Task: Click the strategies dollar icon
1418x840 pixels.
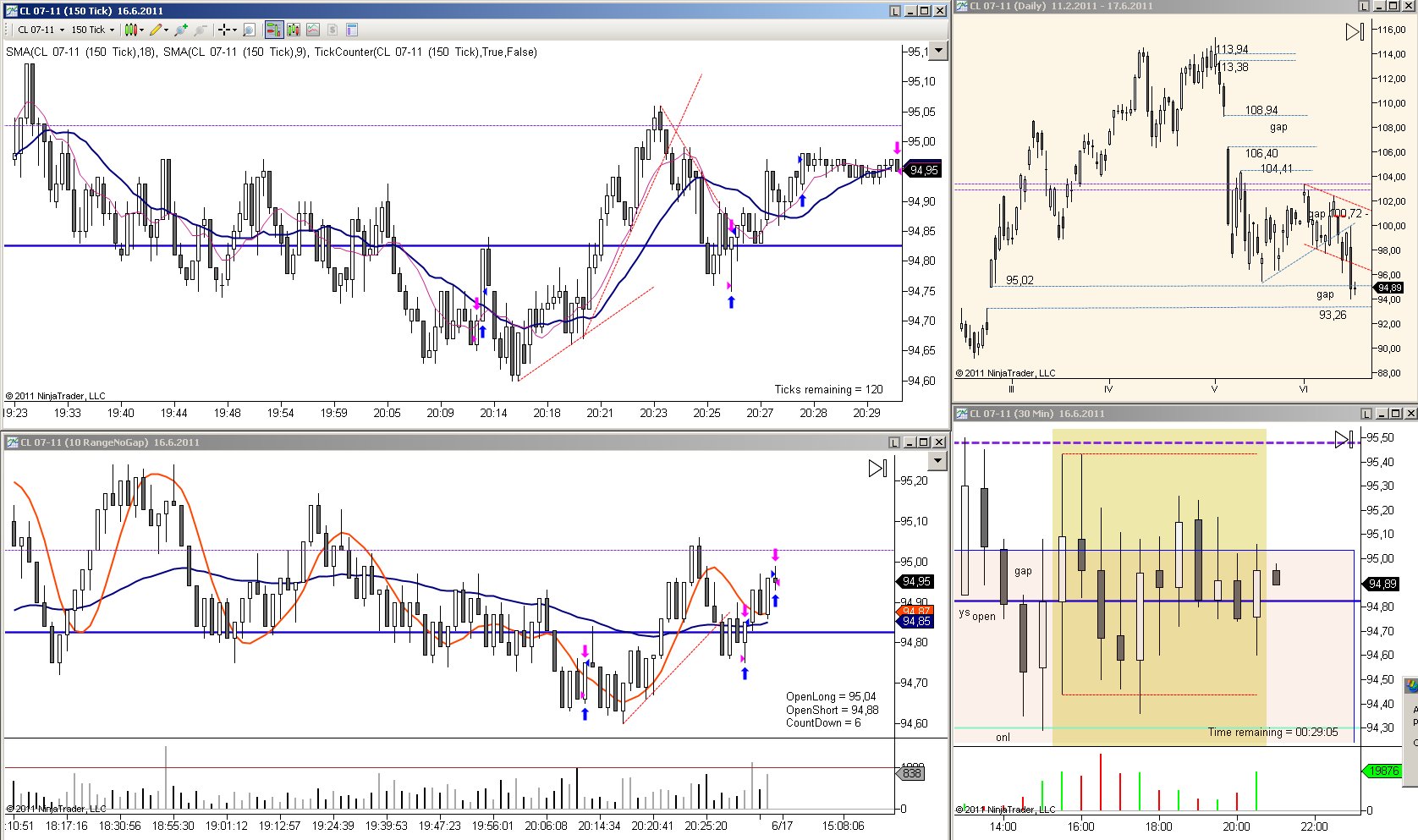Action: pos(333,30)
